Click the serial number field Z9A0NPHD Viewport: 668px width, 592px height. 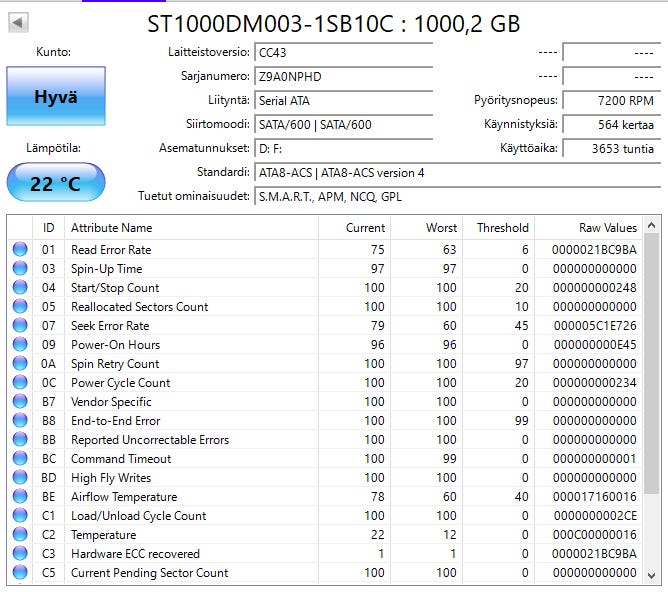(342, 76)
